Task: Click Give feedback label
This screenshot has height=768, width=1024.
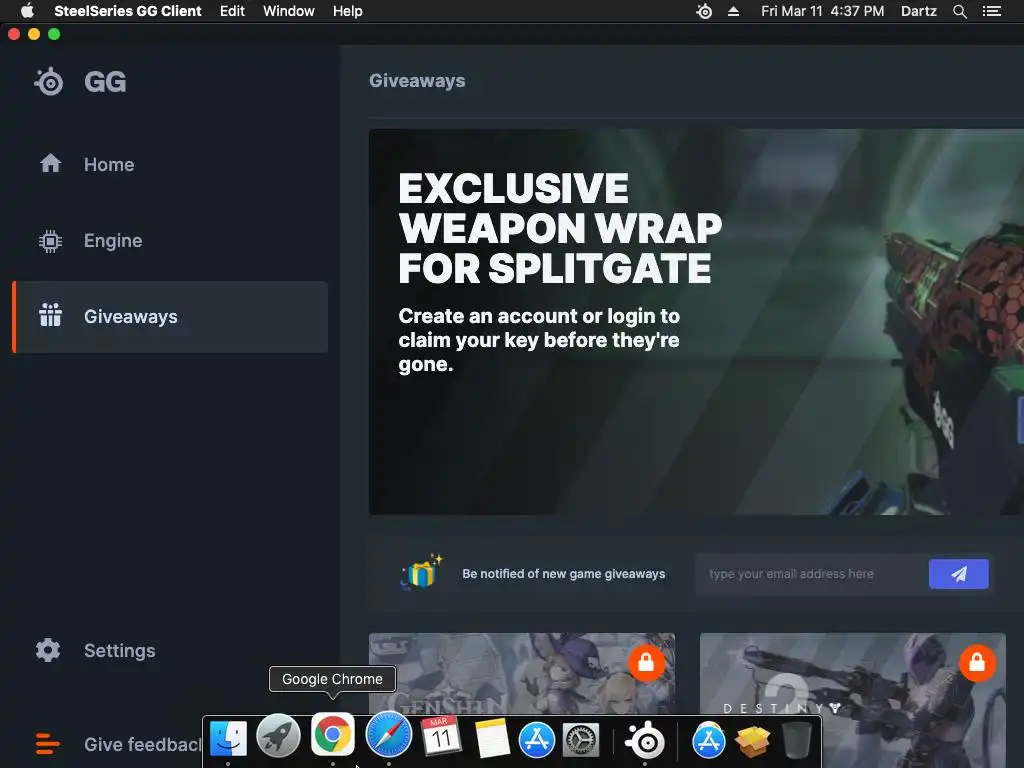Action: click(143, 744)
